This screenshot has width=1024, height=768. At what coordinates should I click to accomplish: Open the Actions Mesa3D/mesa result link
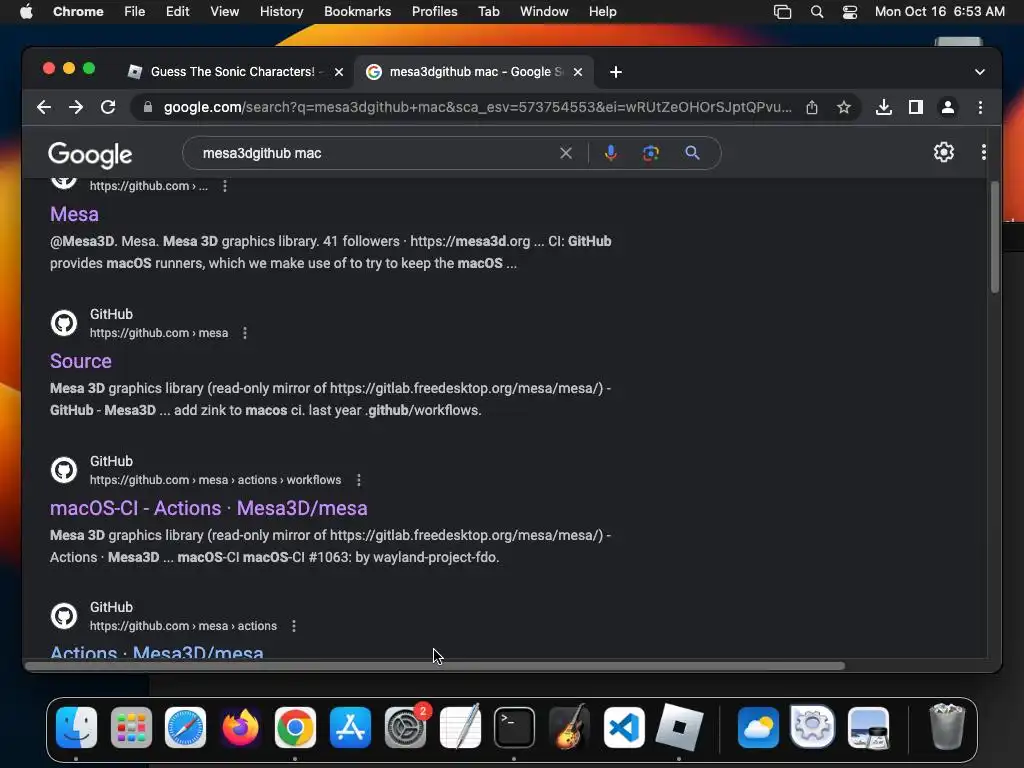click(157, 652)
